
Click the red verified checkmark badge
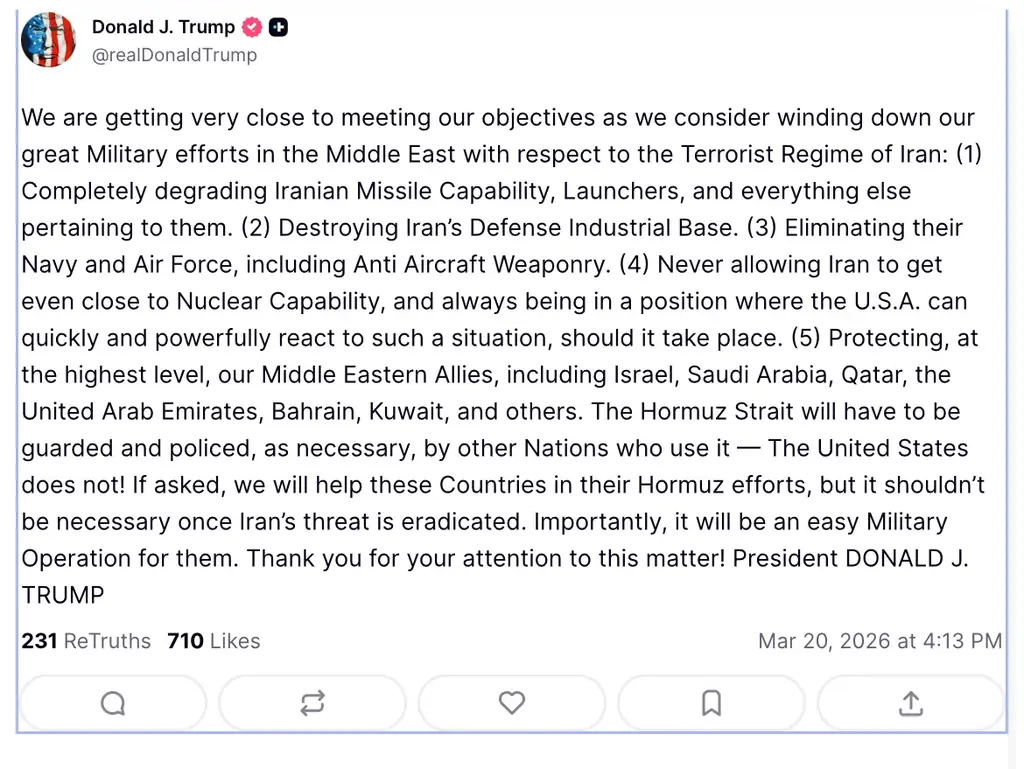pos(252,28)
